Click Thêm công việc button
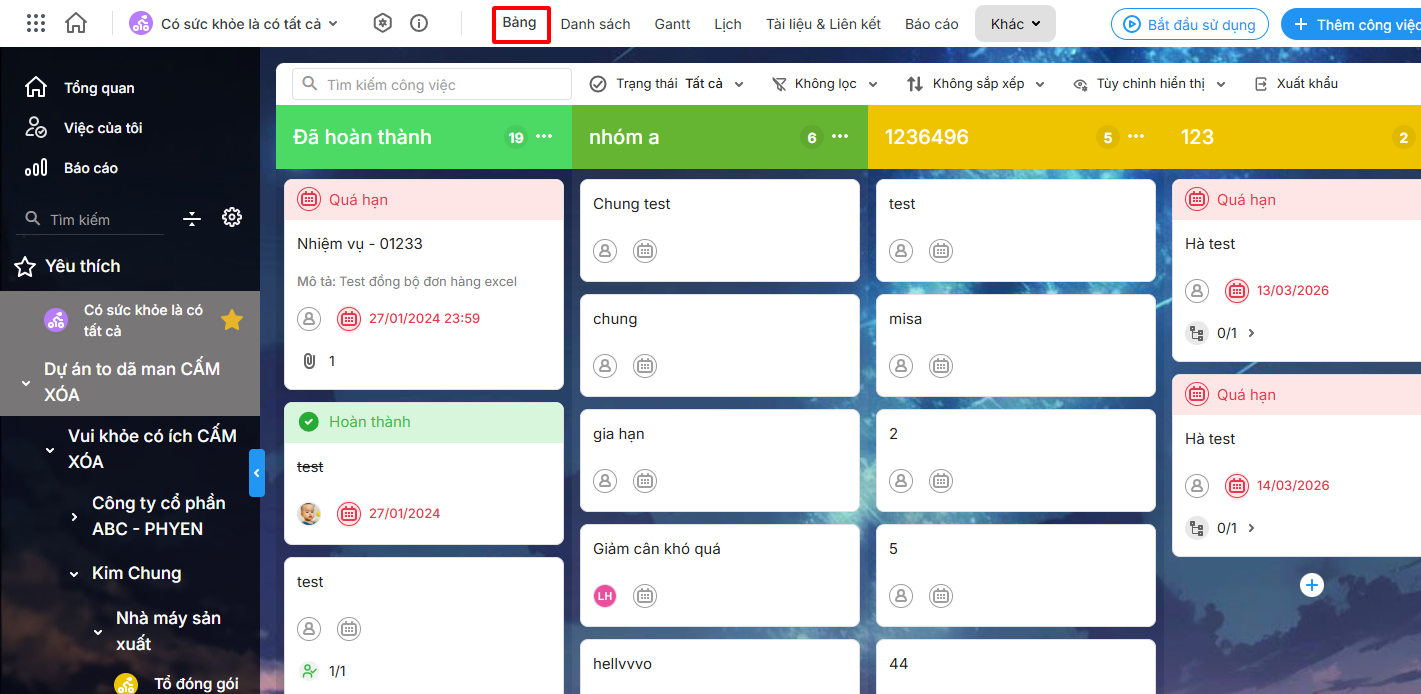1421x694 pixels. (1352, 24)
